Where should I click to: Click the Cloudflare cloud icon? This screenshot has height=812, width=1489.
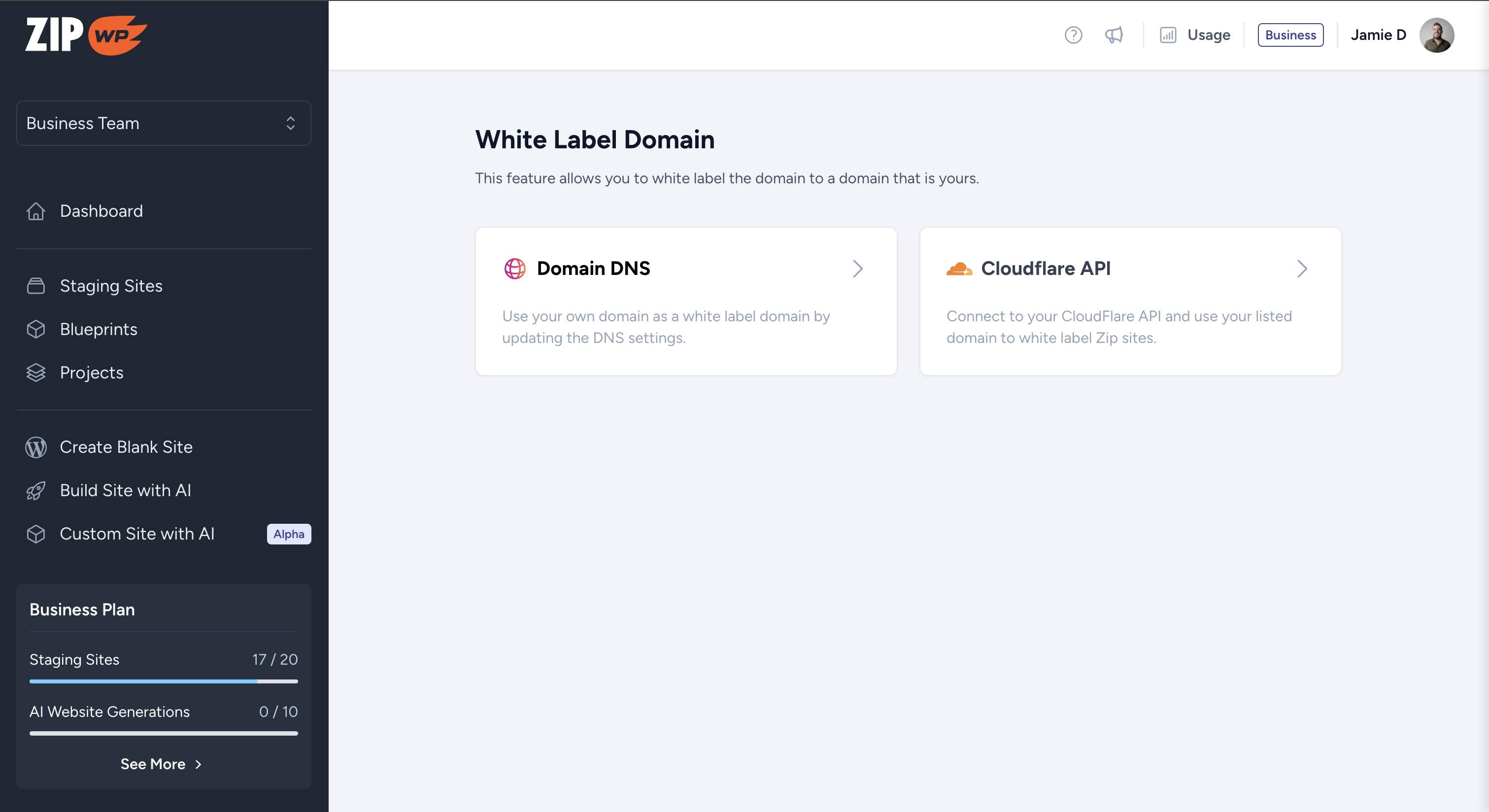click(x=958, y=268)
